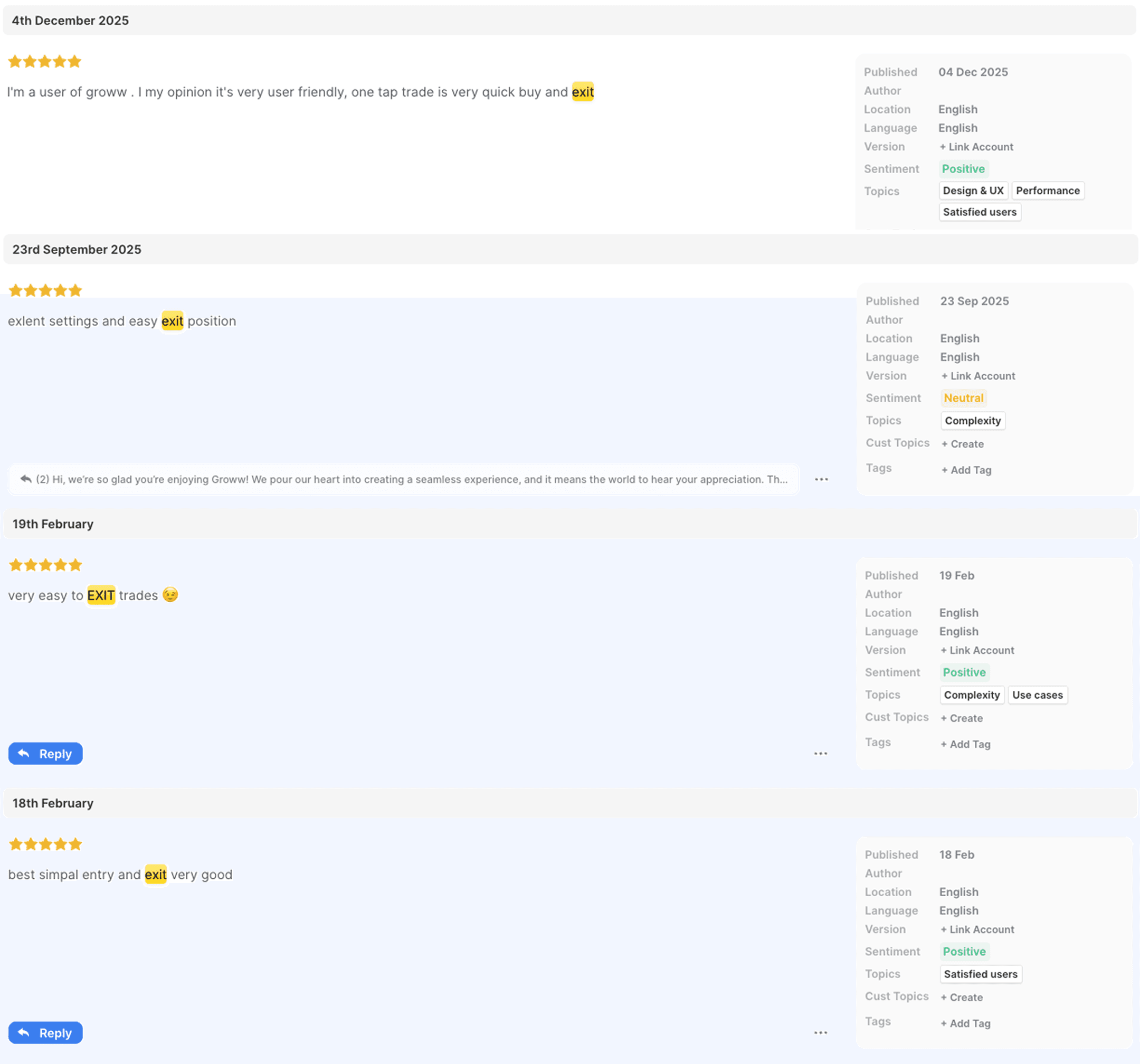This screenshot has width=1140, height=1064.
Task: Add a tag to the 18 Feb review
Action: point(965,1023)
